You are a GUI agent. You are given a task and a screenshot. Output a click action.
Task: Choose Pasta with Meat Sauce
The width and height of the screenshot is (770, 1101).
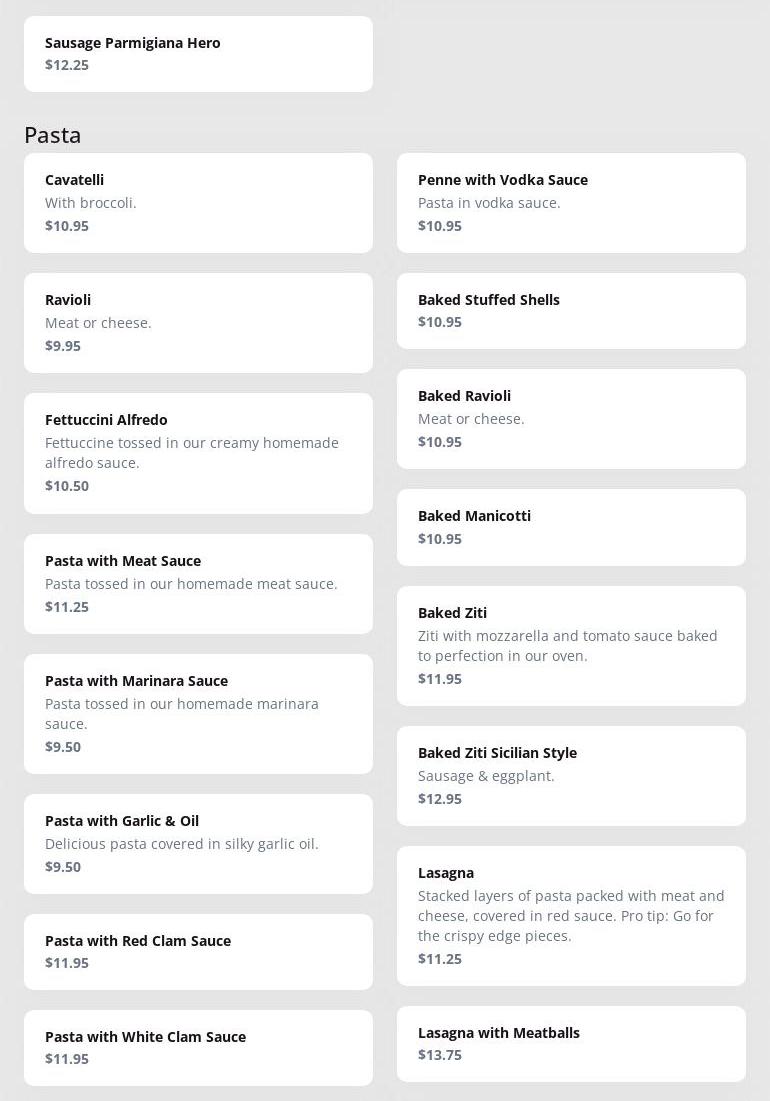pyautogui.click(x=198, y=584)
